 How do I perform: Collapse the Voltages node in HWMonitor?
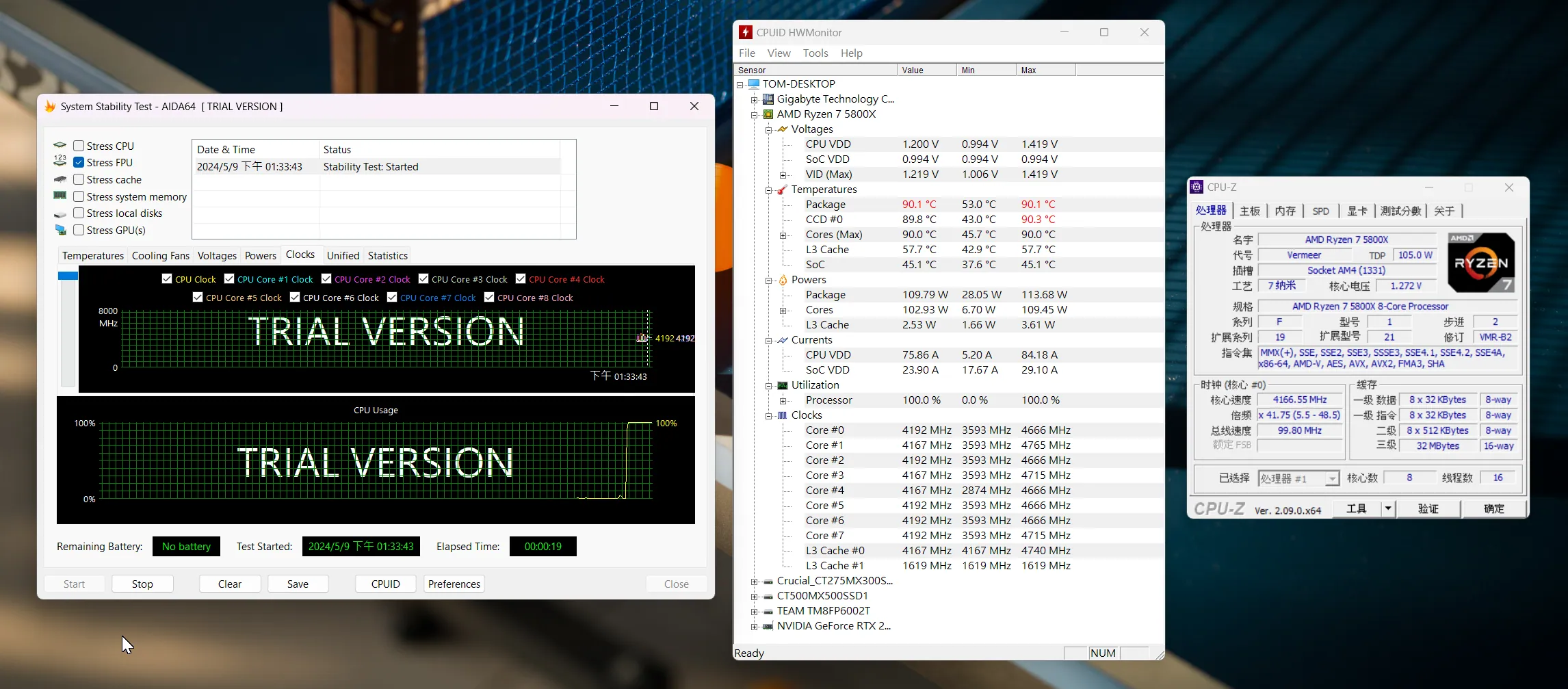(x=768, y=129)
